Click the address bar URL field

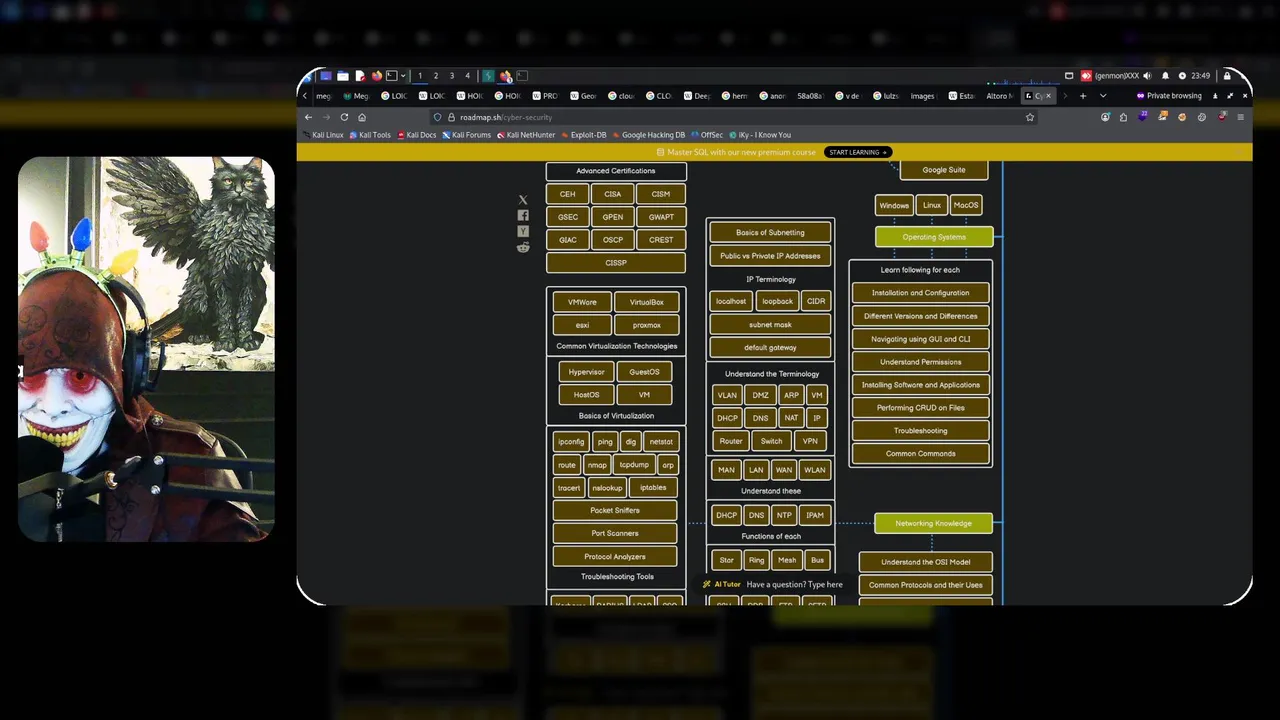[735, 117]
